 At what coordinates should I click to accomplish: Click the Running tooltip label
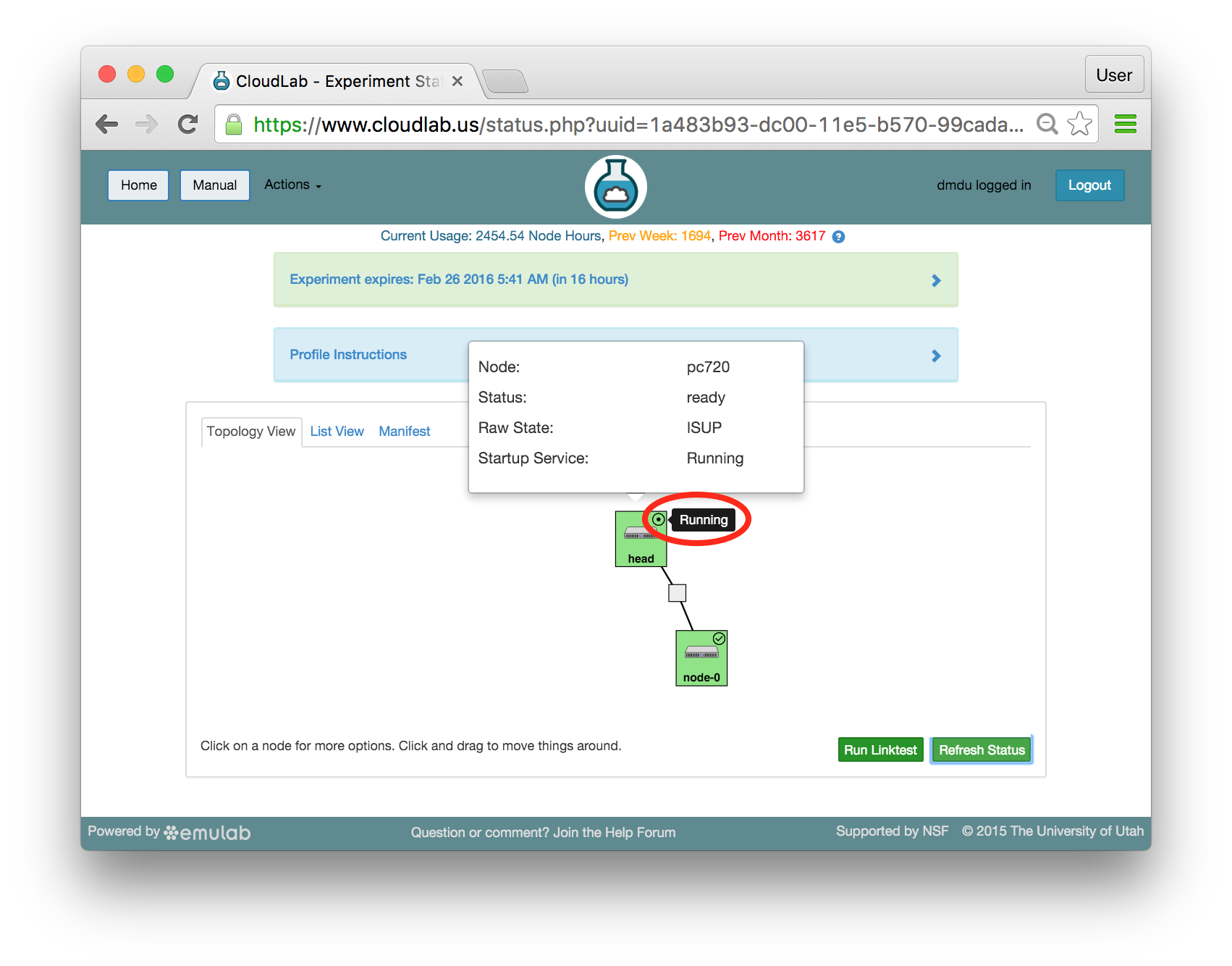click(704, 520)
